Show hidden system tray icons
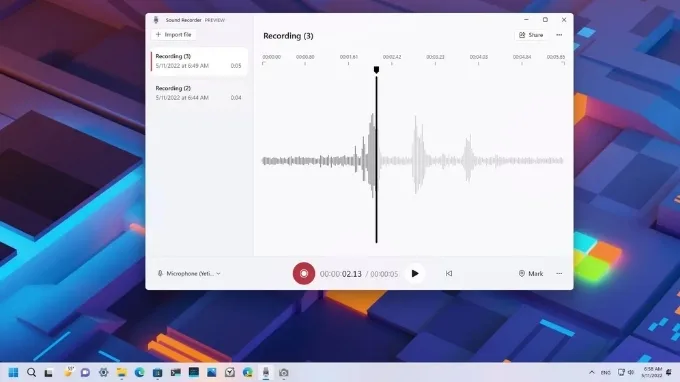 click(x=592, y=372)
